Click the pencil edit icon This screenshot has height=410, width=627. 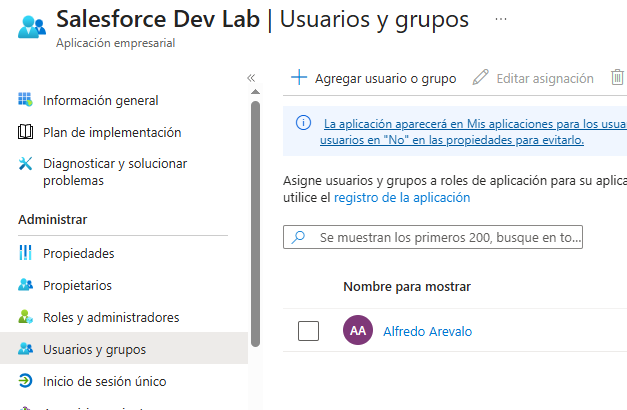click(x=480, y=77)
